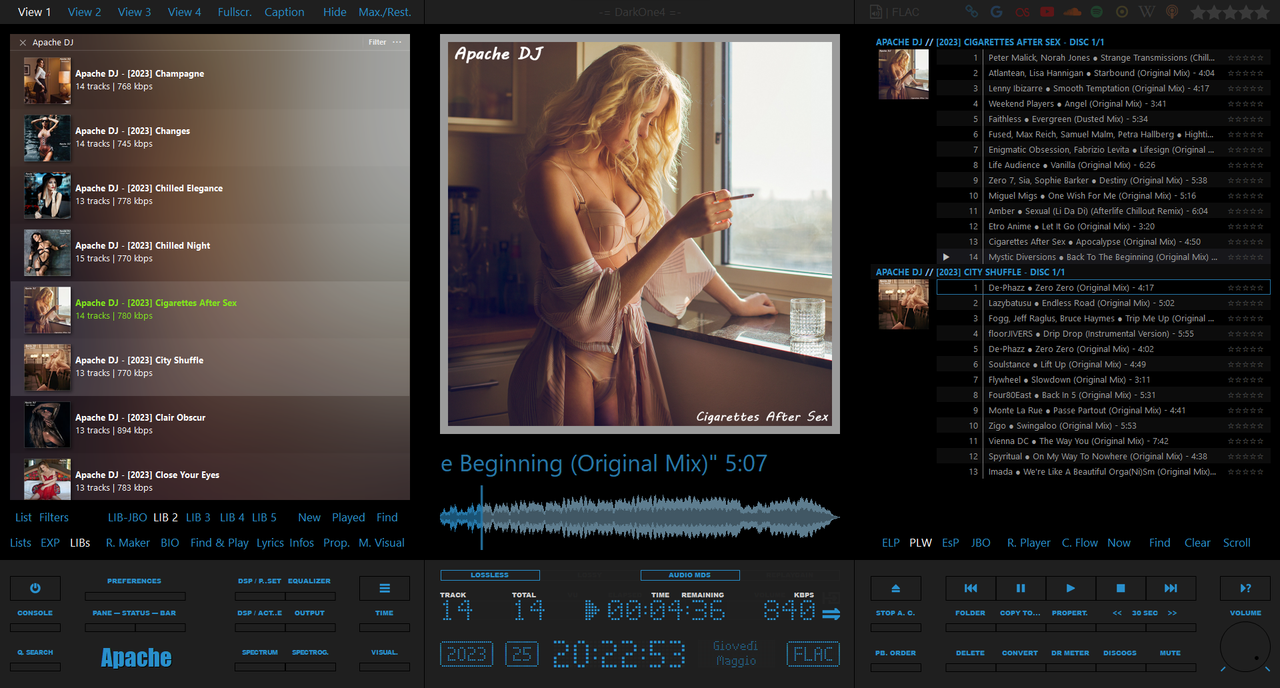This screenshot has width=1280, height=688.
Task: Open the Last.fm icon
Action: coord(1021,12)
